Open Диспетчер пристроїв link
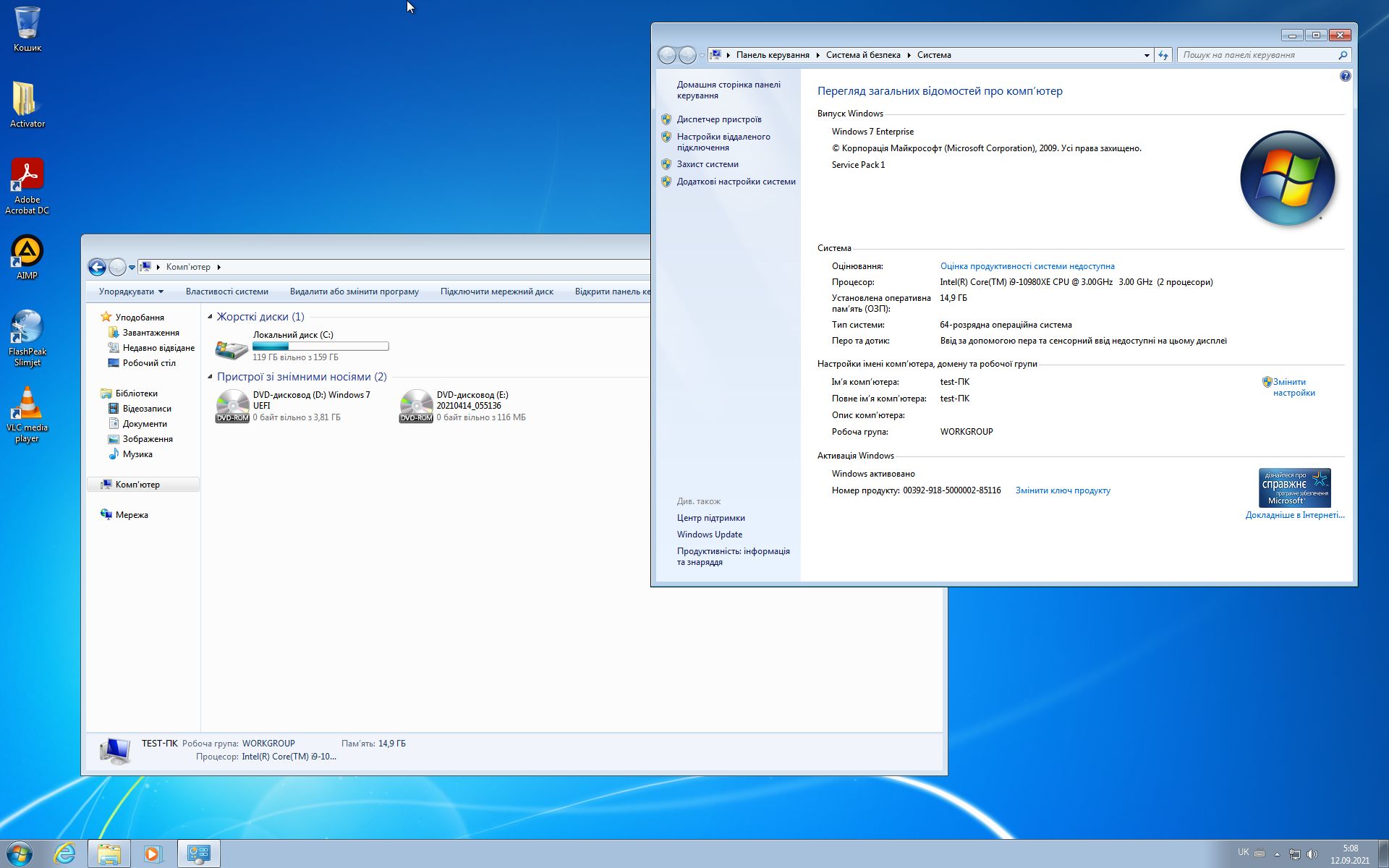Image resolution: width=1389 pixels, height=868 pixels. tap(718, 119)
